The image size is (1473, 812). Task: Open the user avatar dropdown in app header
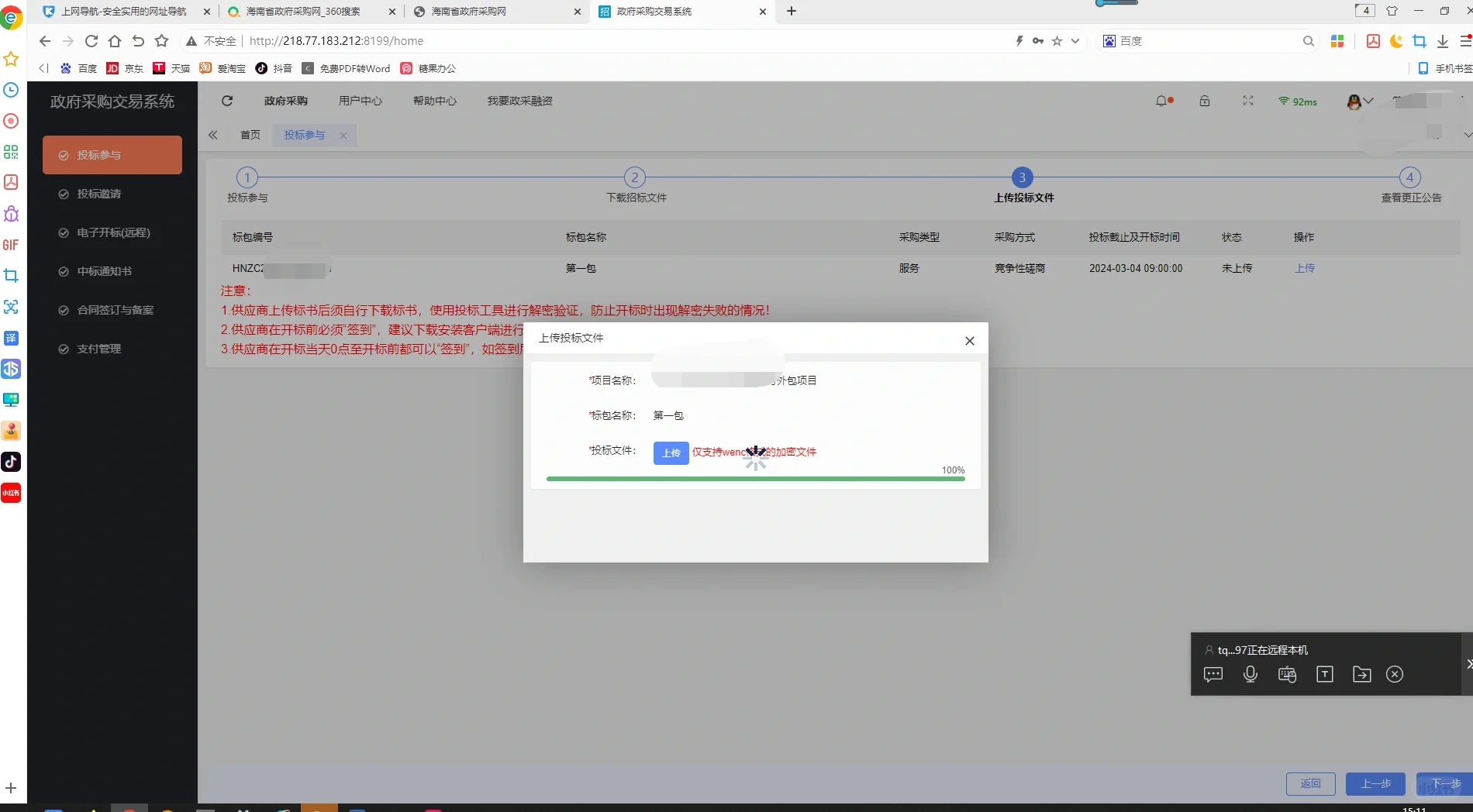1361,101
